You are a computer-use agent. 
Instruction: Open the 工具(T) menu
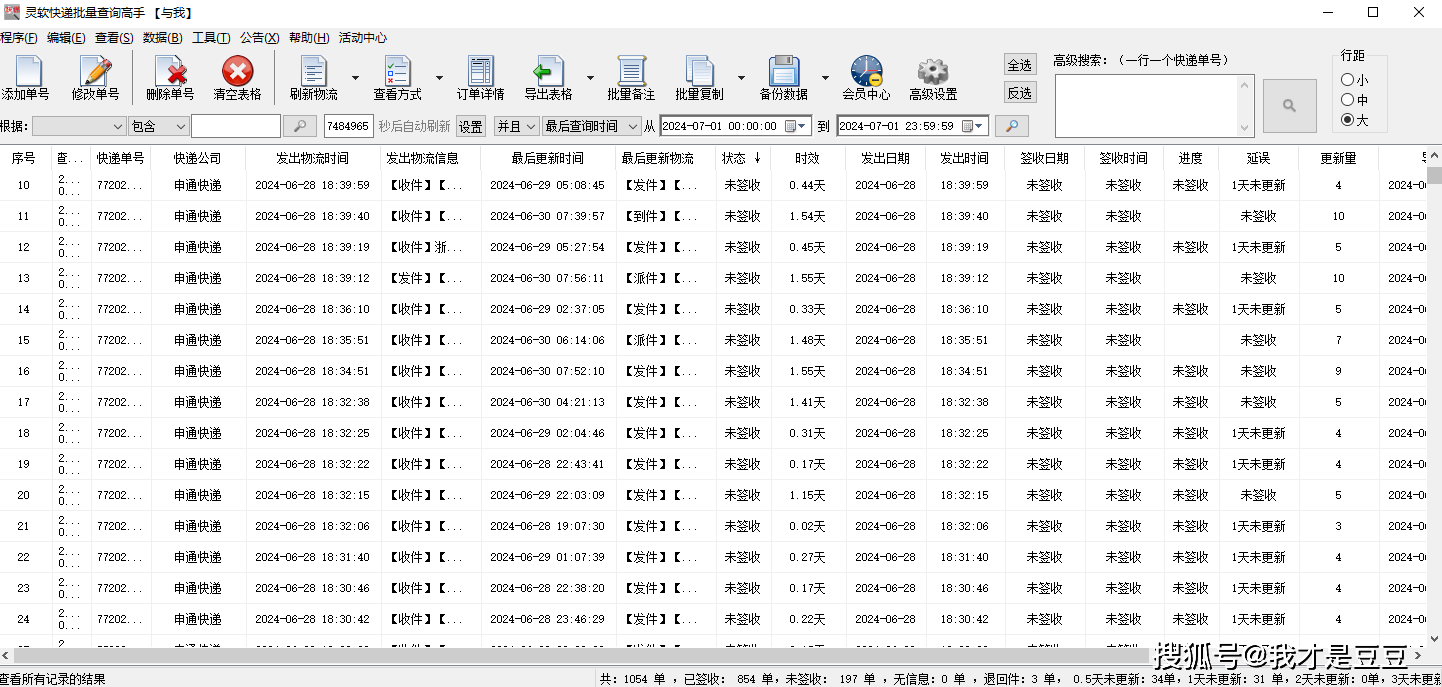211,38
